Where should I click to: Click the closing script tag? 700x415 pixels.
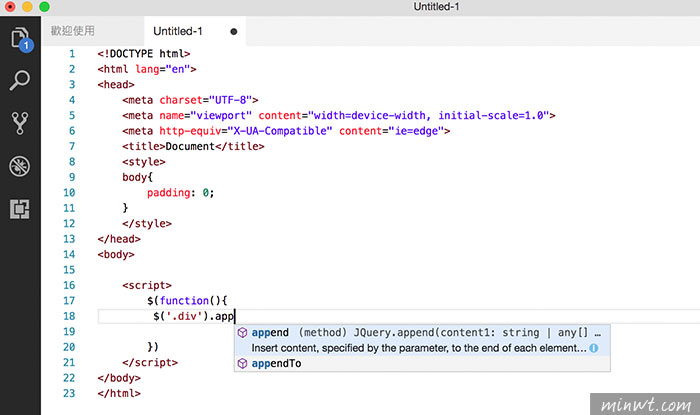(x=150, y=363)
